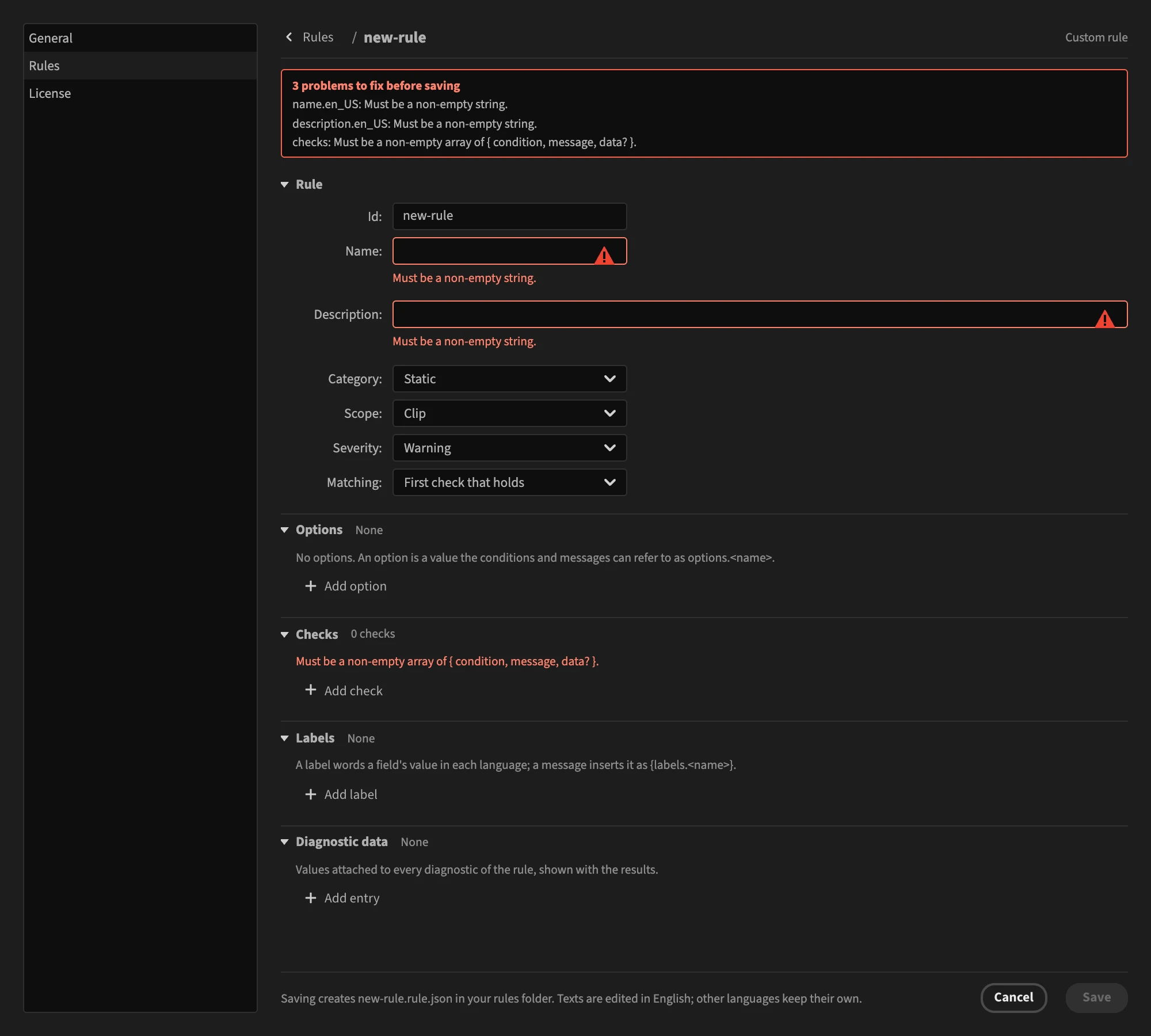The height and width of the screenshot is (1036, 1151).
Task: Focus the Id input field
Action: 509,216
